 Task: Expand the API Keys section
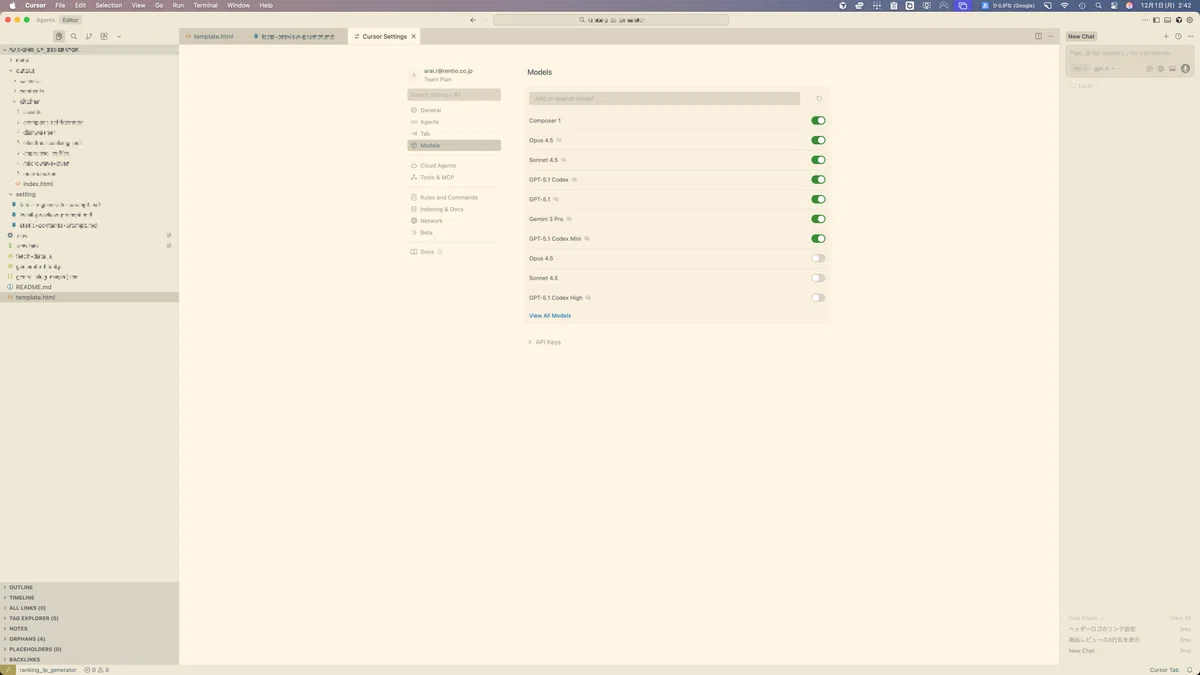545,342
